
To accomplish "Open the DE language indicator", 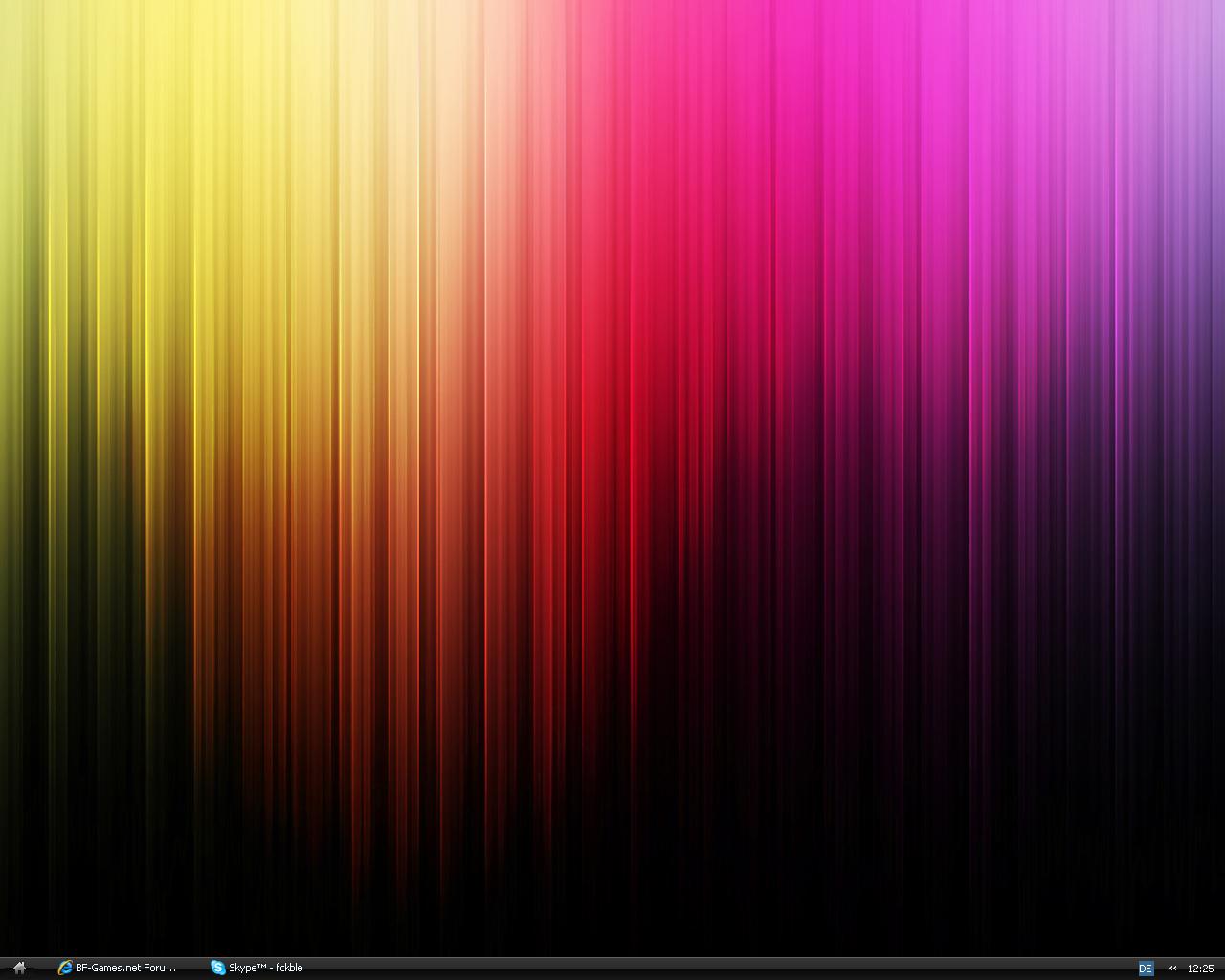I will [x=1146, y=969].
